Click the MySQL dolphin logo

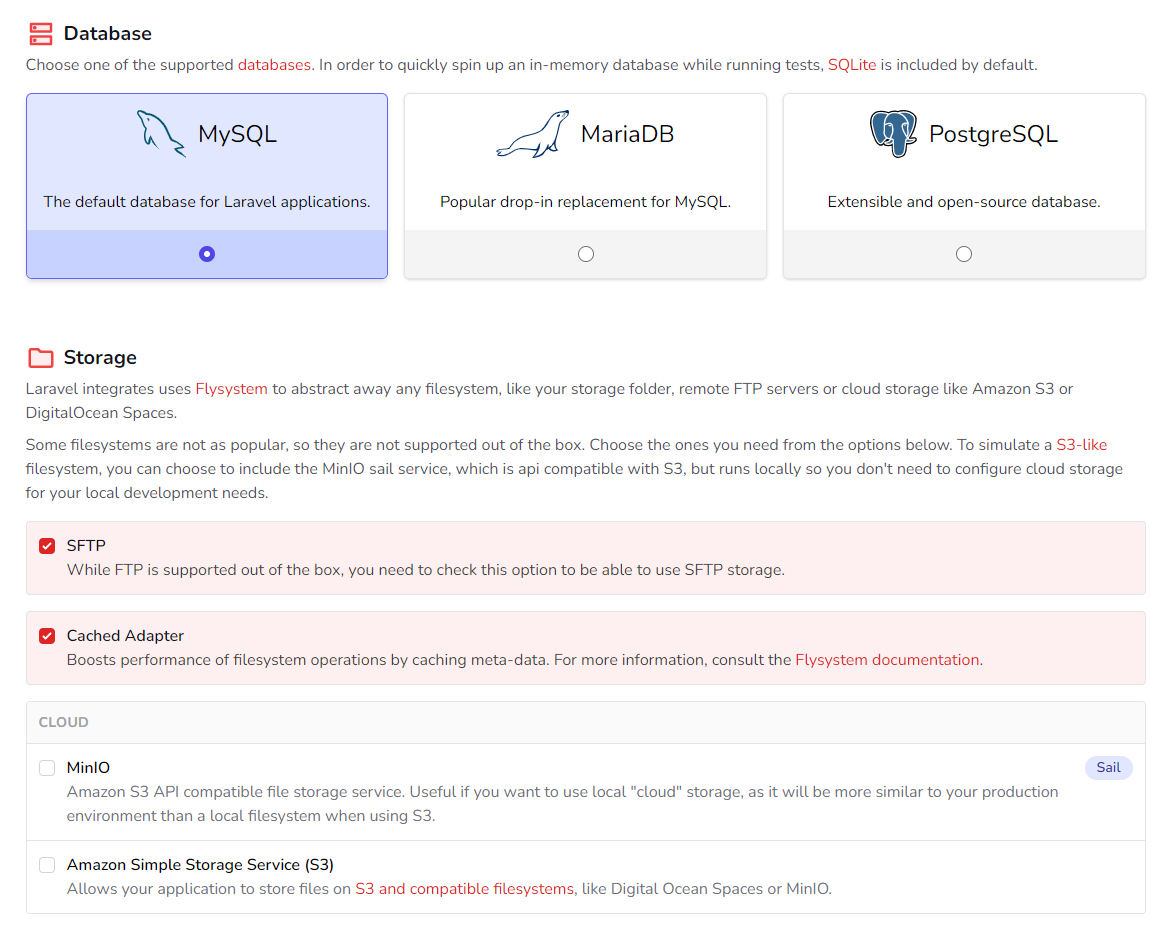point(160,133)
